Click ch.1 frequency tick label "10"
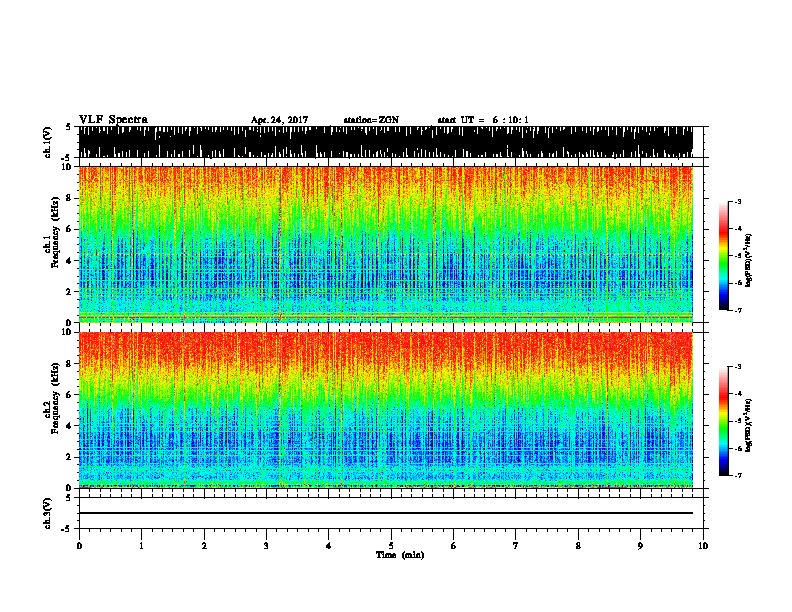This screenshot has height=612, width=792. click(66, 167)
